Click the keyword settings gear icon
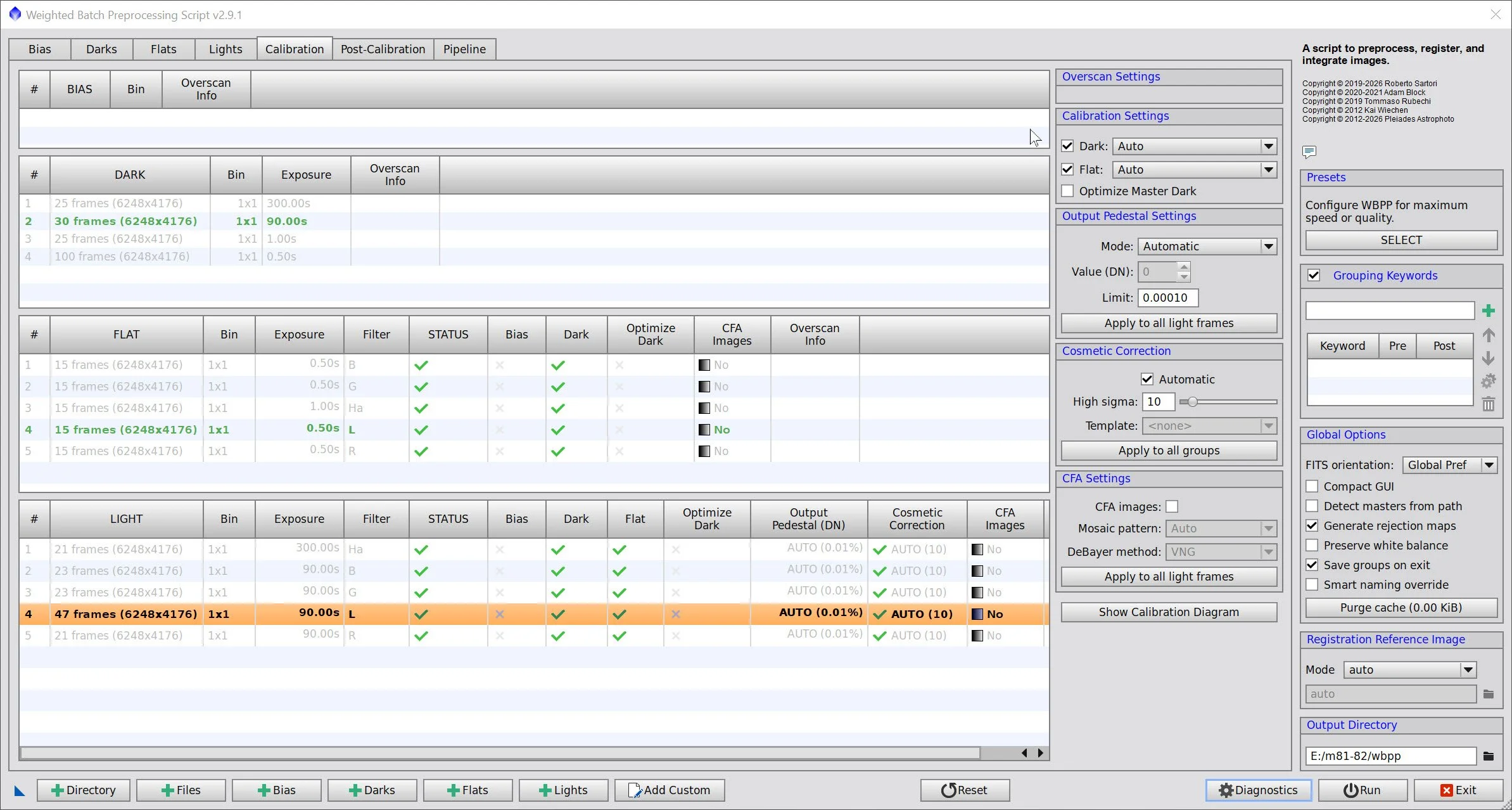Viewport: 1512px width, 810px height. 1489,381
